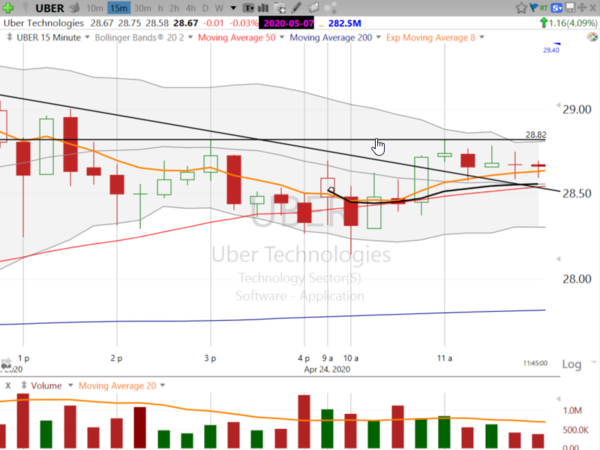Open the chart template 'T' dropdown
The width and height of the screenshot is (600, 450).
tap(249, 8)
